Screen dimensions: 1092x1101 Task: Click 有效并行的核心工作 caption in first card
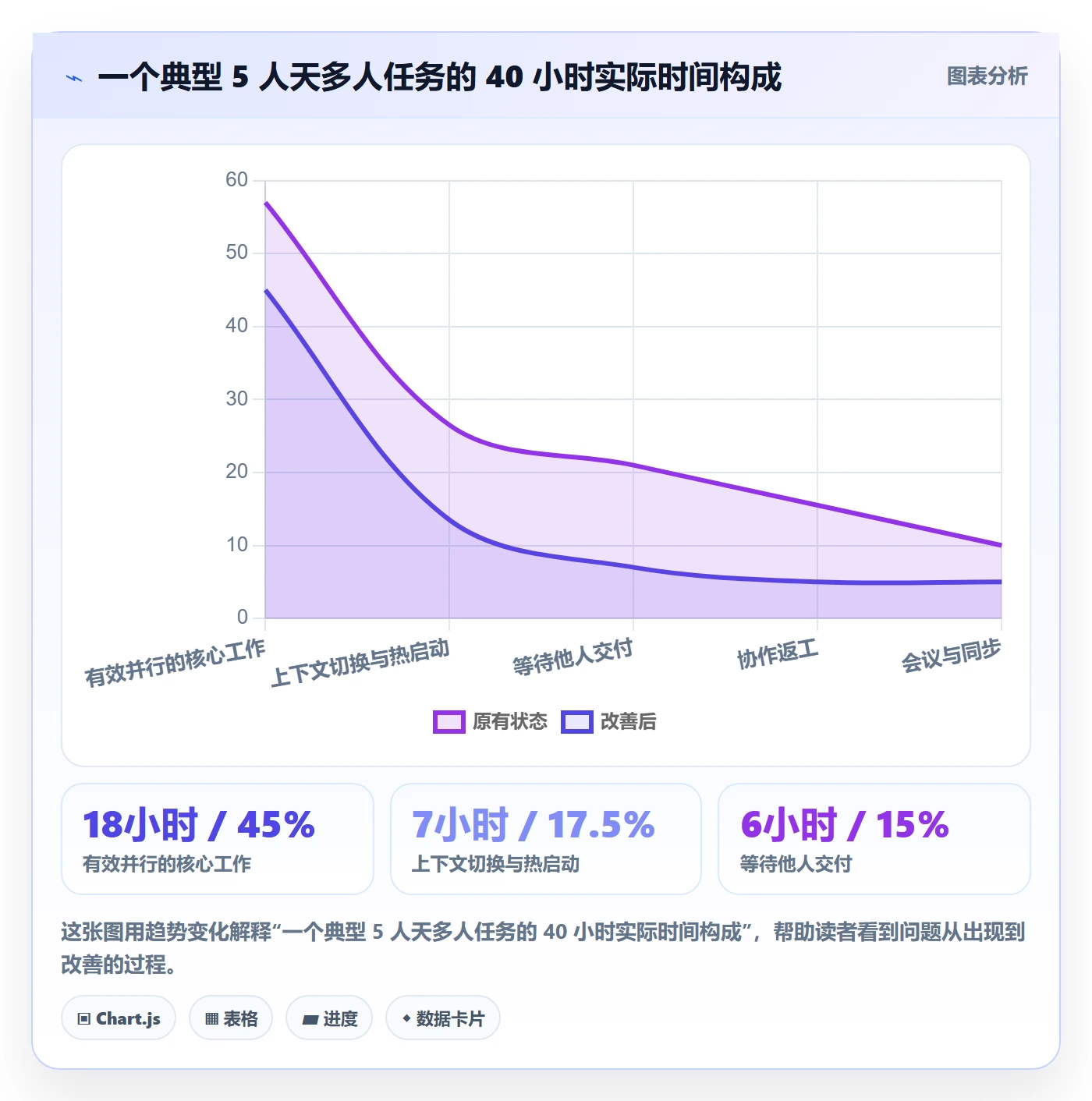coord(167,864)
